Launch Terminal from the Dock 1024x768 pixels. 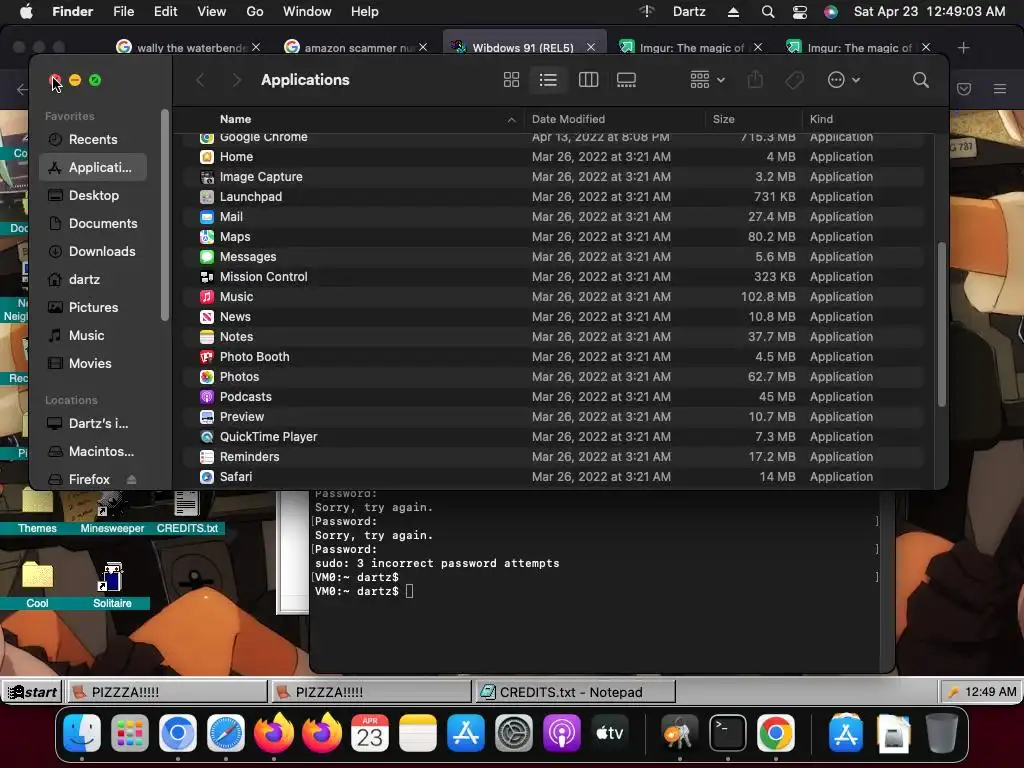728,733
